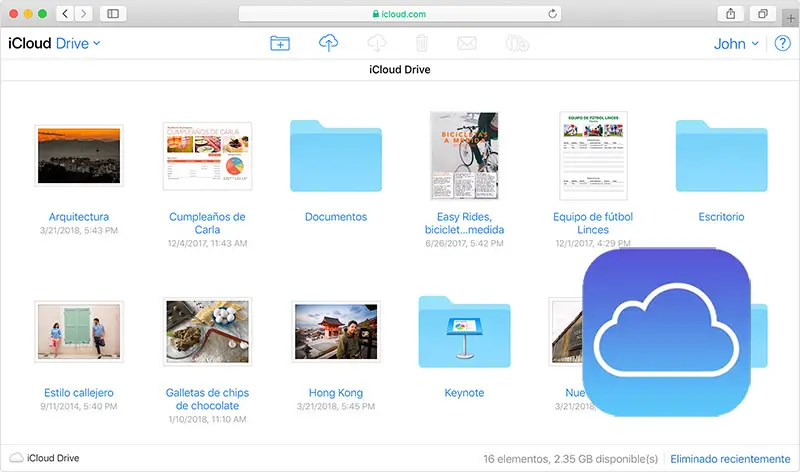Click the 16 elementos storage status text

570,459
